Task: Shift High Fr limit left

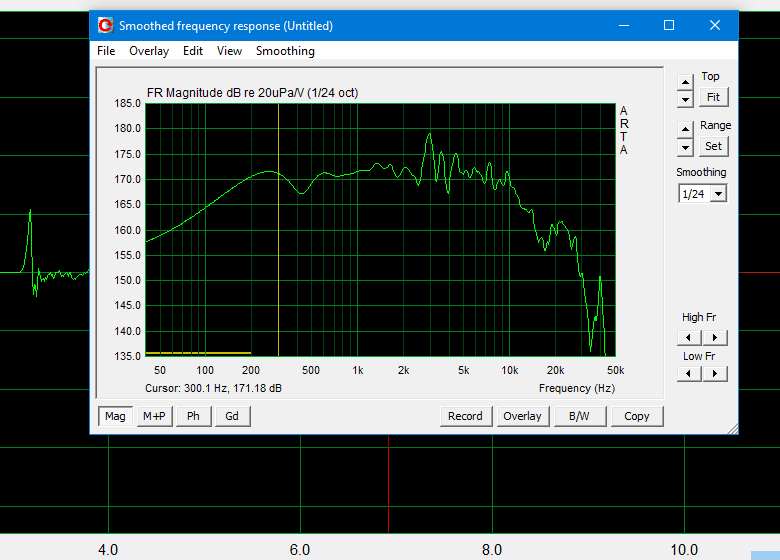Action: click(x=689, y=338)
